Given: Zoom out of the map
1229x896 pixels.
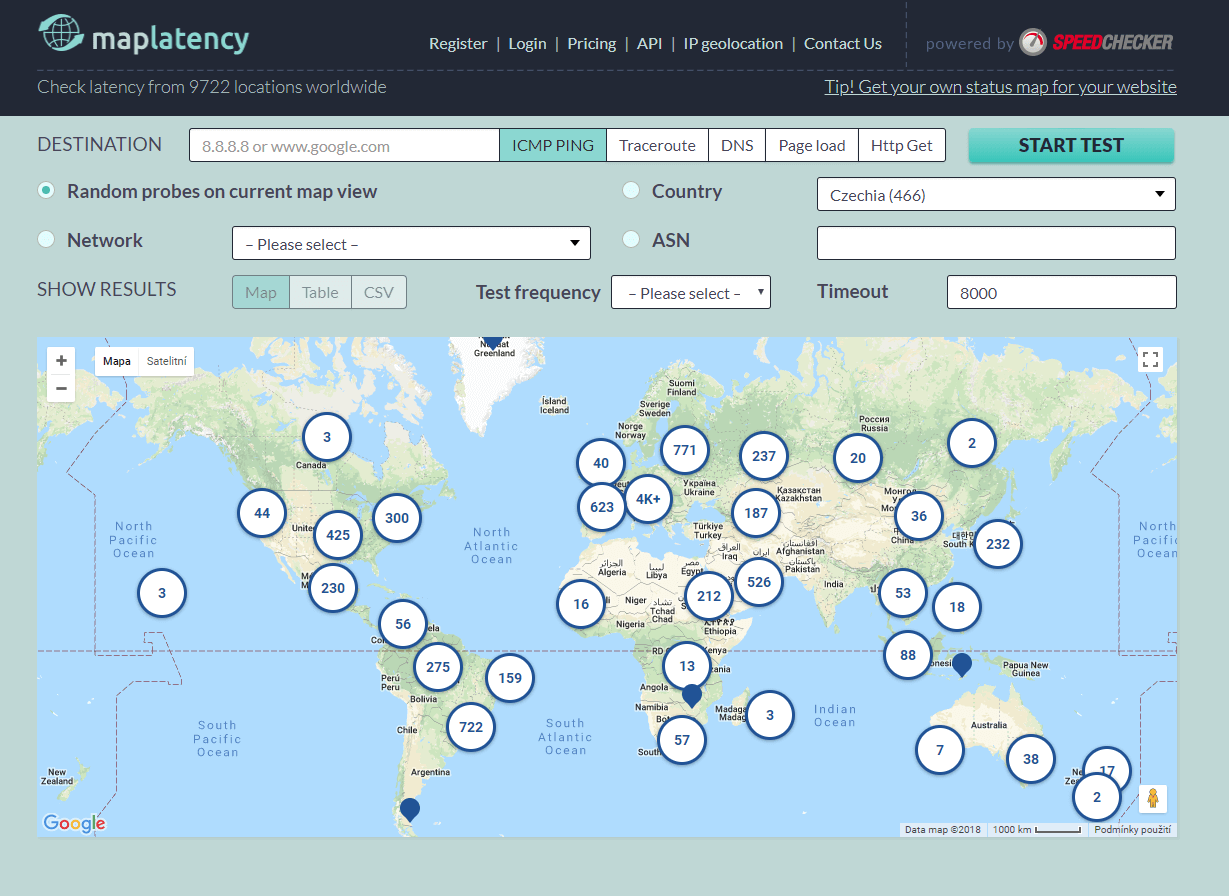Looking at the screenshot, I should tap(61, 388).
